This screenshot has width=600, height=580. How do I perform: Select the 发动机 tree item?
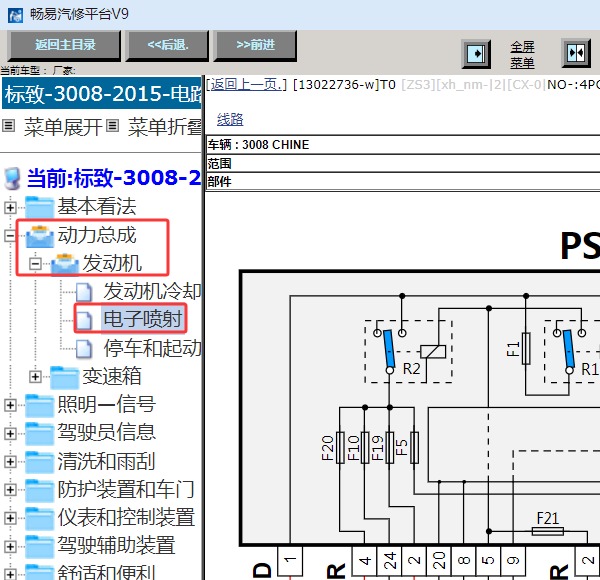click(x=112, y=263)
